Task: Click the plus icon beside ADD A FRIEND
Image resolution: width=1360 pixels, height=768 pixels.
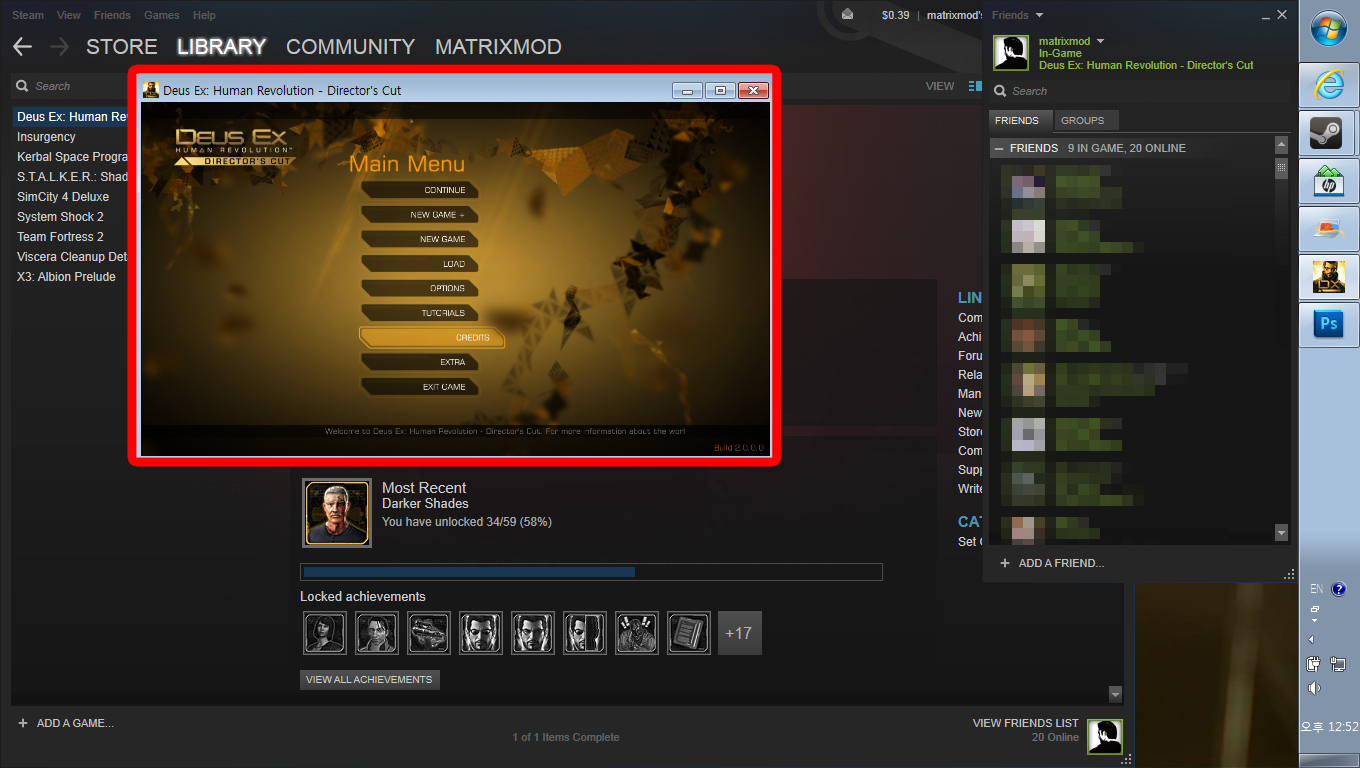Action: click(x=1005, y=563)
